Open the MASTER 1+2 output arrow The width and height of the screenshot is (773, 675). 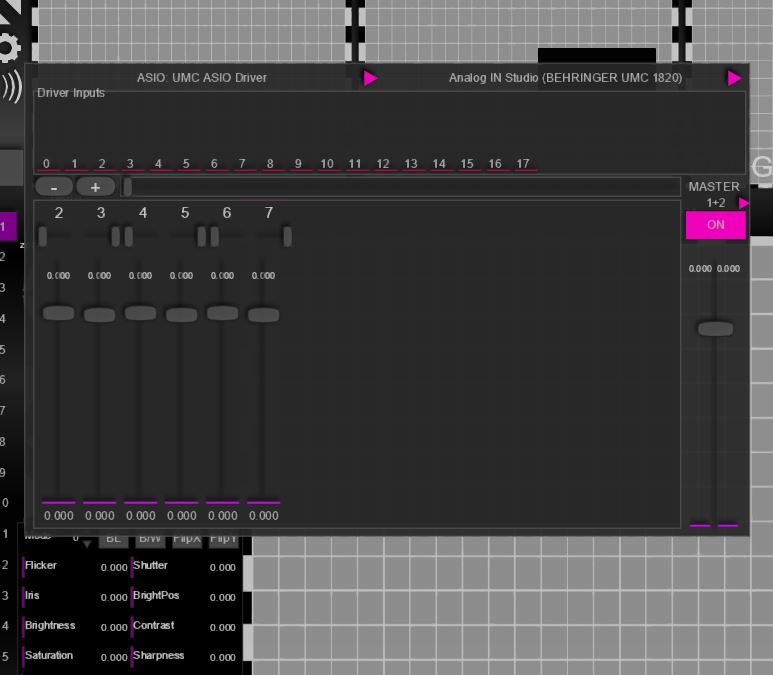tap(743, 203)
